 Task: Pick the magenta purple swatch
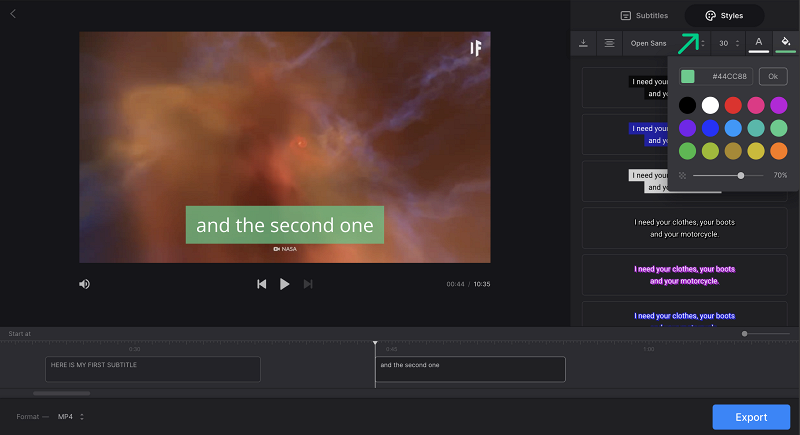(x=779, y=106)
